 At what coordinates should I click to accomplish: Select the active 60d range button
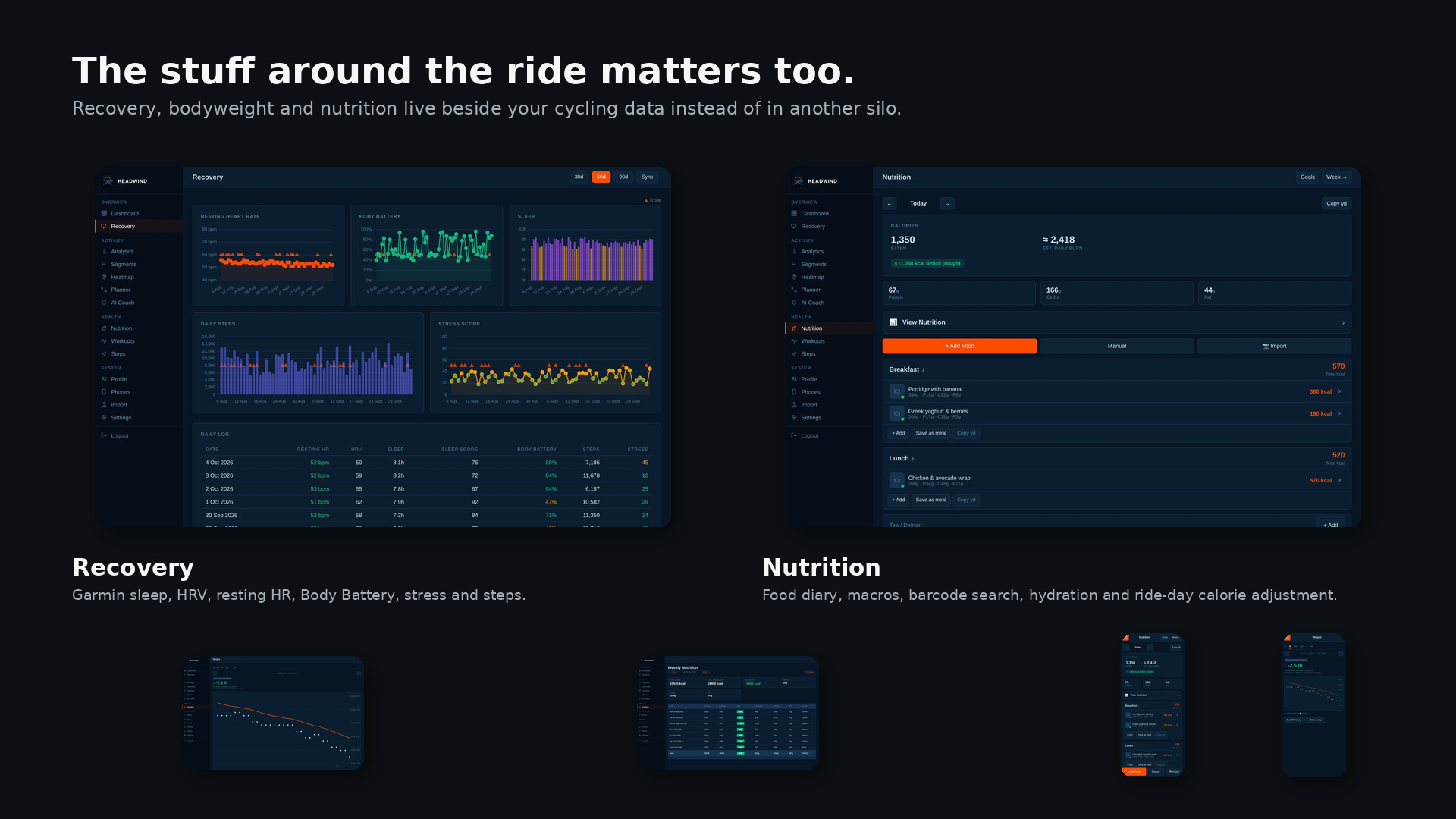tap(601, 177)
